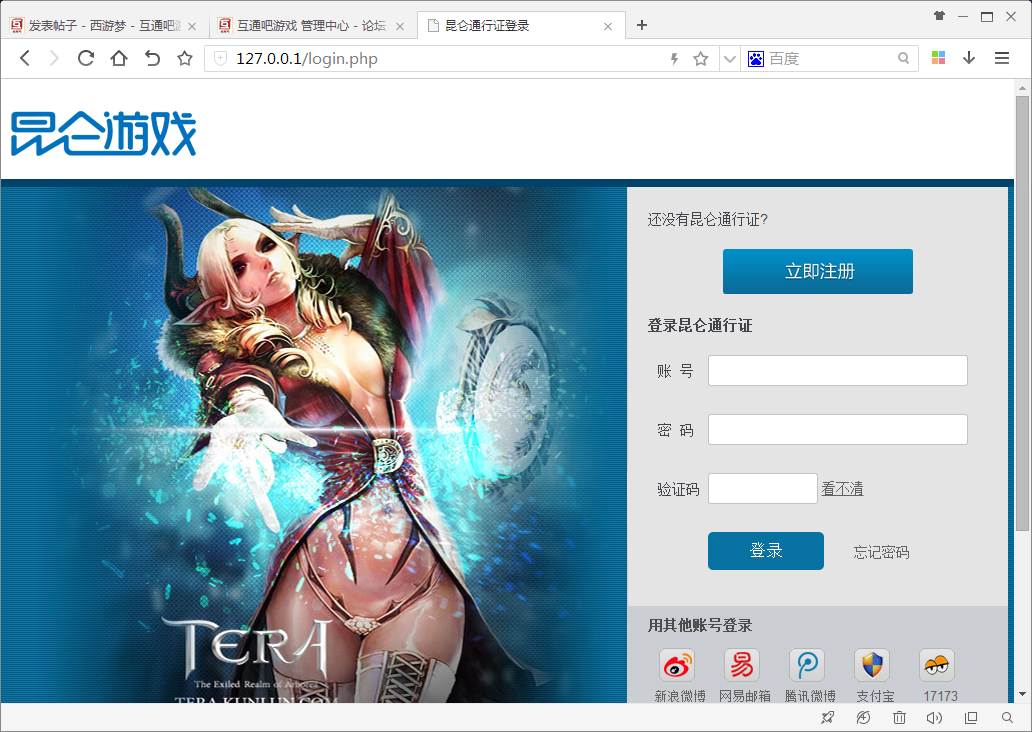
Task: Switch to the 互通吧游戏 管理中心 tab
Action: coord(311,26)
